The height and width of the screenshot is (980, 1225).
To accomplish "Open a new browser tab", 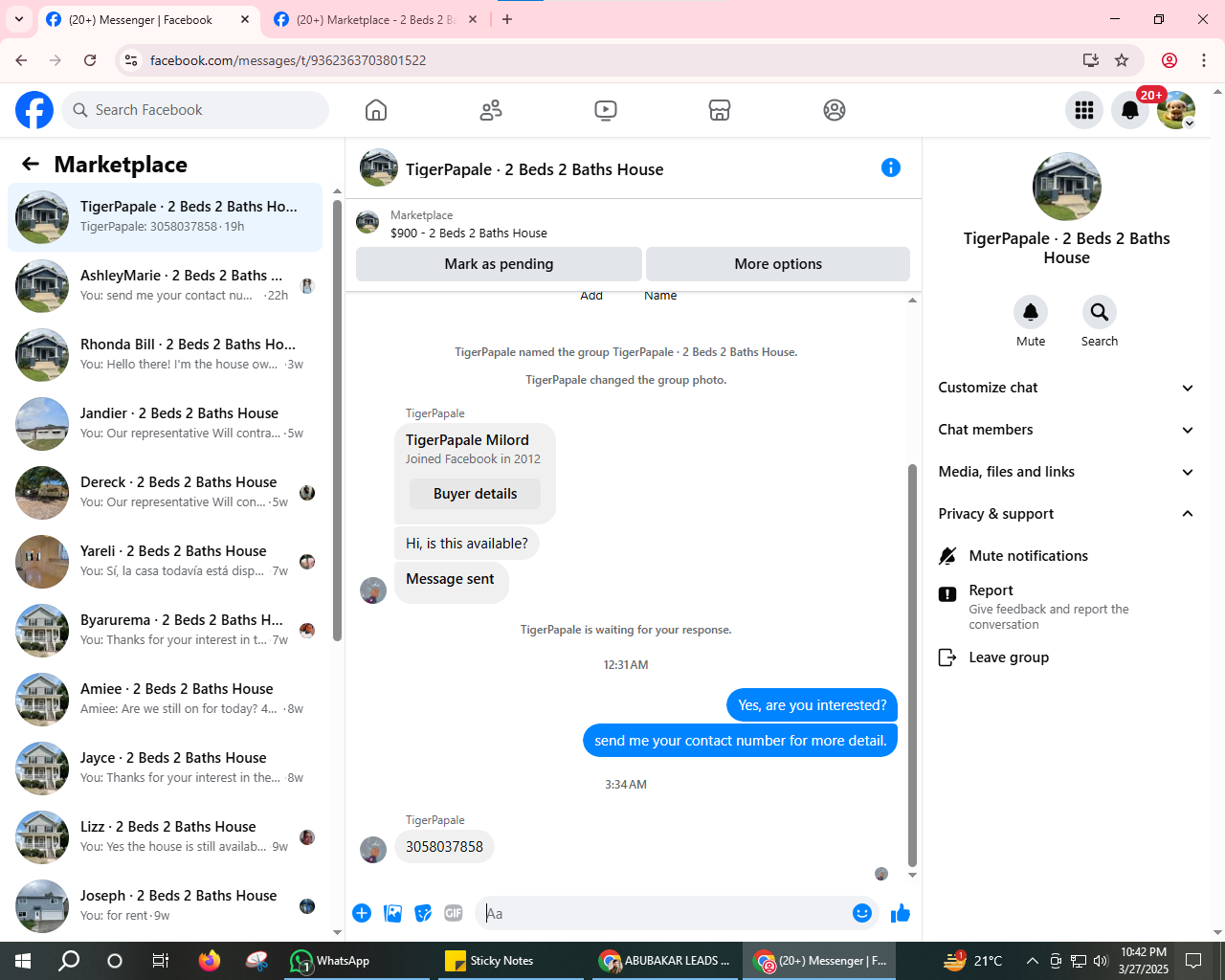I will tap(507, 19).
